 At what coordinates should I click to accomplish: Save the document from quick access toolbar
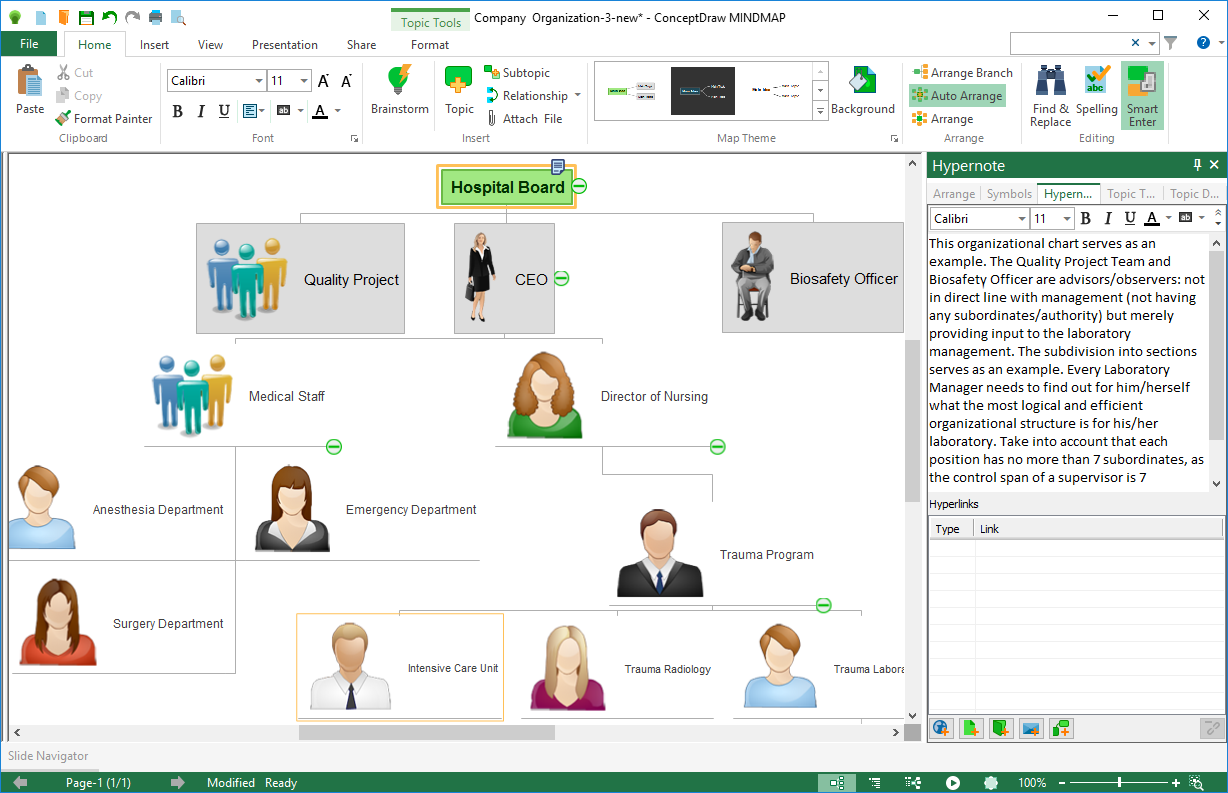pyautogui.click(x=87, y=17)
